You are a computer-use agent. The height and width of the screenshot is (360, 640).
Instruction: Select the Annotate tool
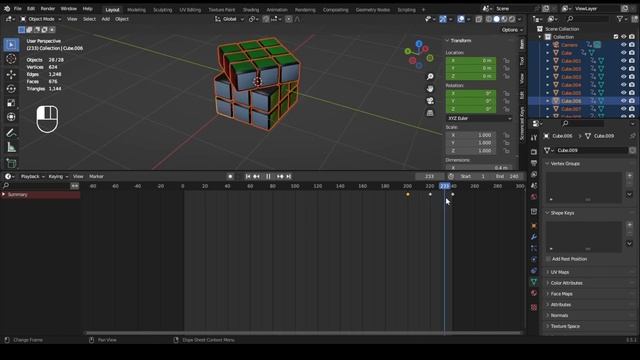[x=11, y=133]
